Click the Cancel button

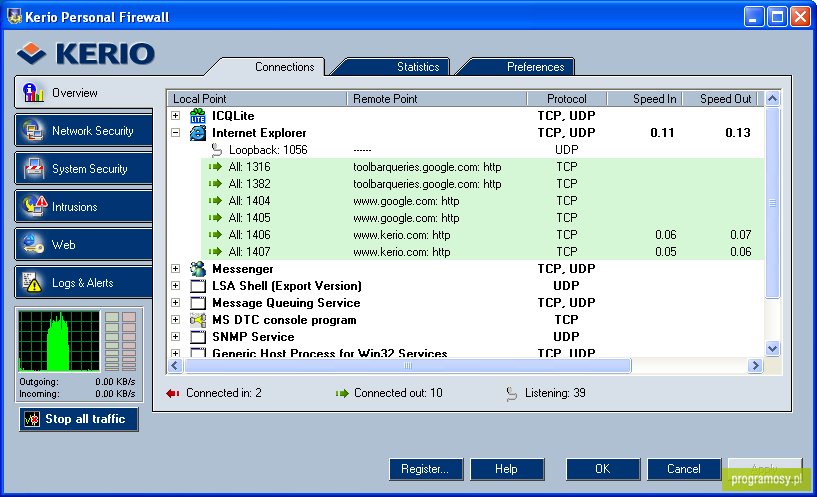(684, 469)
